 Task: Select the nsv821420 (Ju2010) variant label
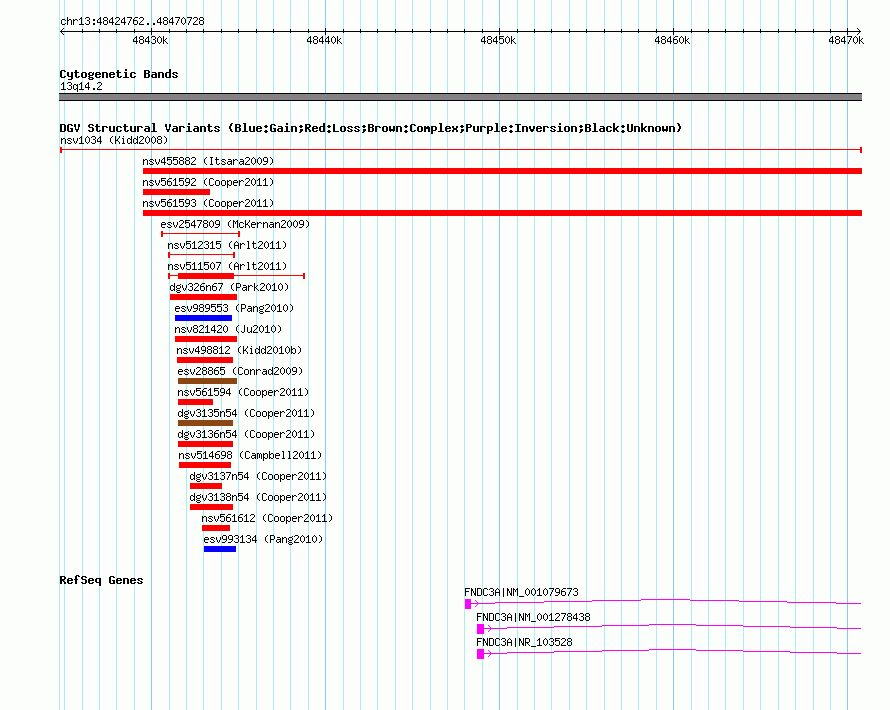[x=228, y=329]
